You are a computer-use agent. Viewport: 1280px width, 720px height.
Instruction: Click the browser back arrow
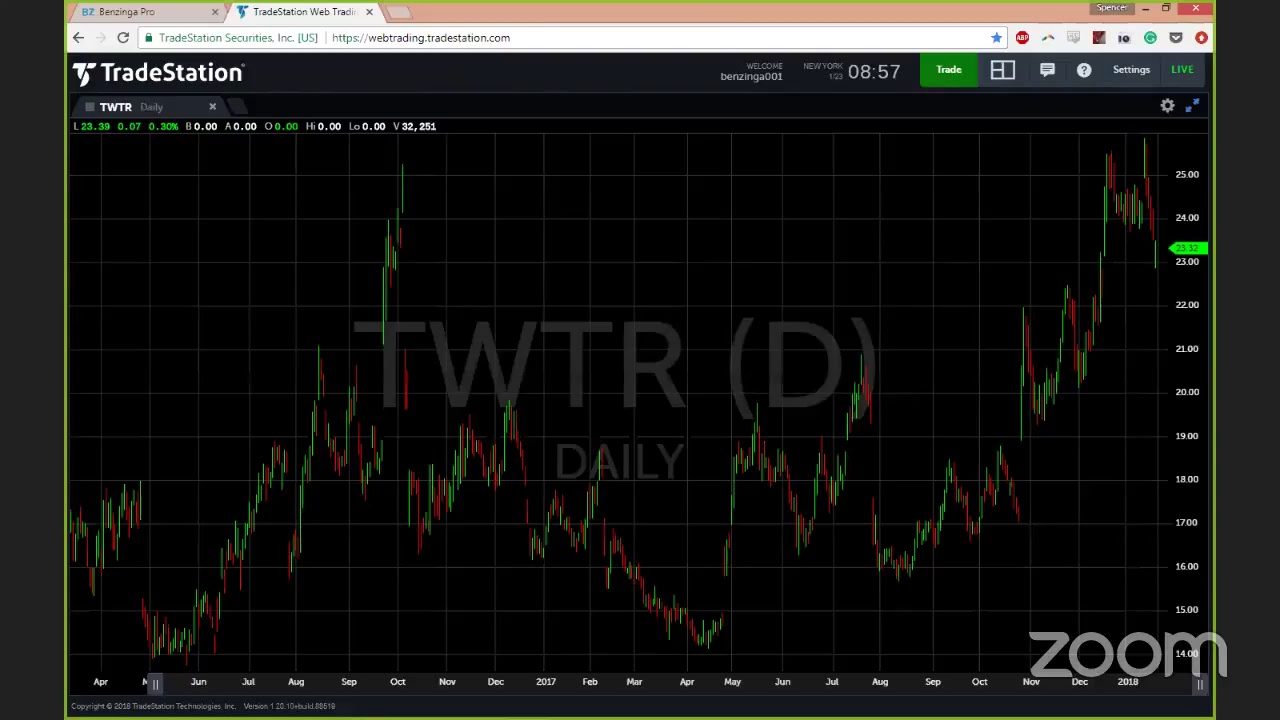tap(78, 38)
